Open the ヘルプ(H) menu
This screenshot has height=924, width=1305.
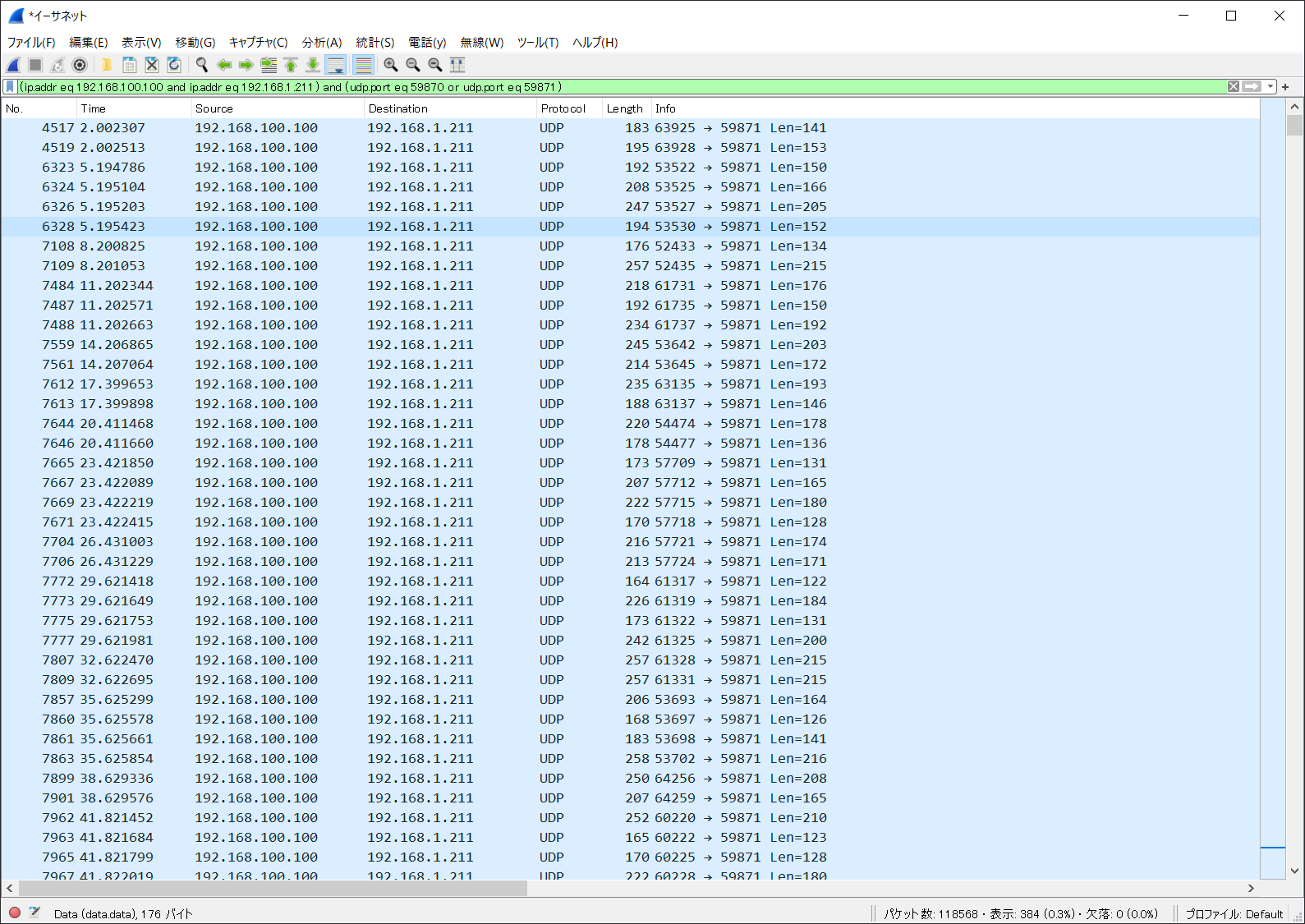(x=595, y=43)
